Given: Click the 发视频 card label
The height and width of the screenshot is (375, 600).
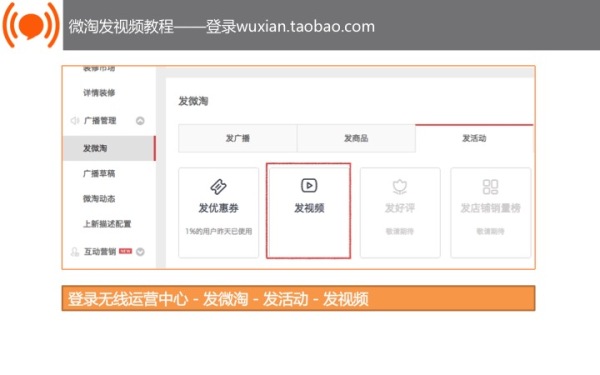Looking at the screenshot, I should tap(309, 208).
